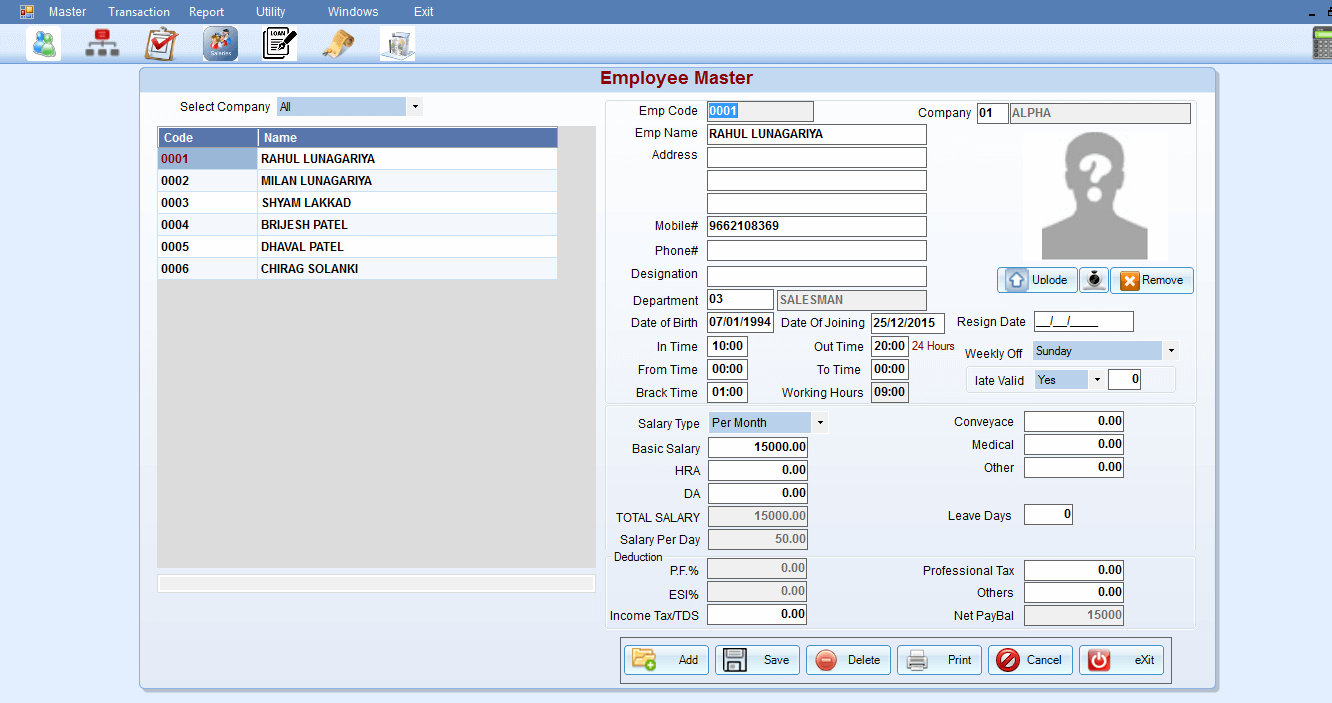
Task: Open the Employee Master icon on the toolbar
Action: (x=43, y=43)
